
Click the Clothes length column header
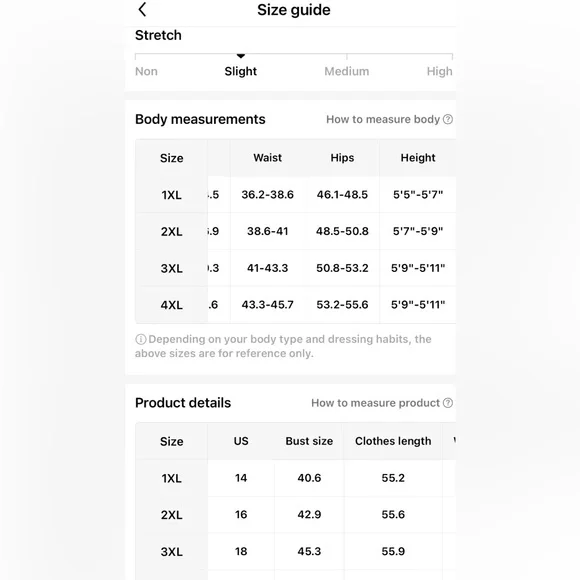(393, 441)
